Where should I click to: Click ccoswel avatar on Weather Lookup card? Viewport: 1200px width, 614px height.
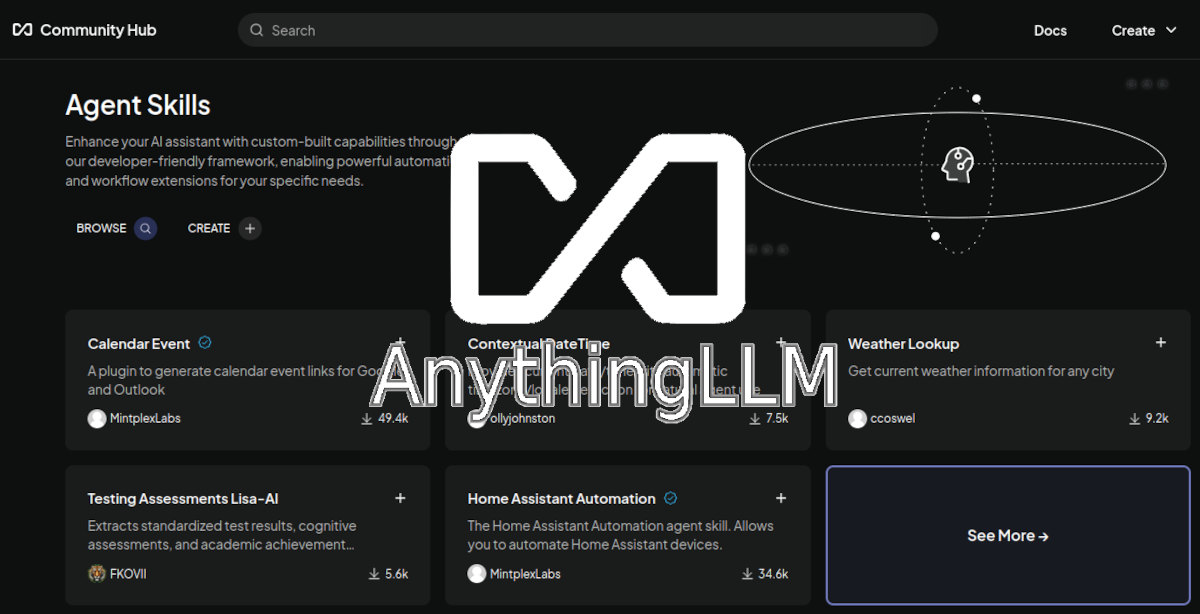tap(857, 418)
